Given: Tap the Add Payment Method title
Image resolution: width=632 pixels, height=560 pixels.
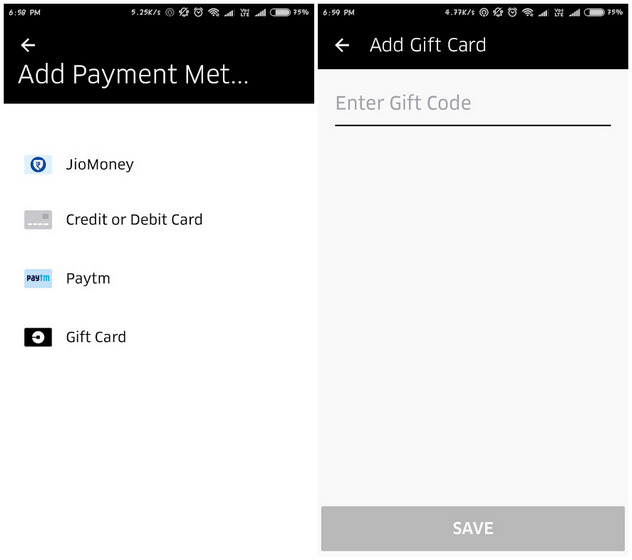Looking at the screenshot, I should [133, 75].
